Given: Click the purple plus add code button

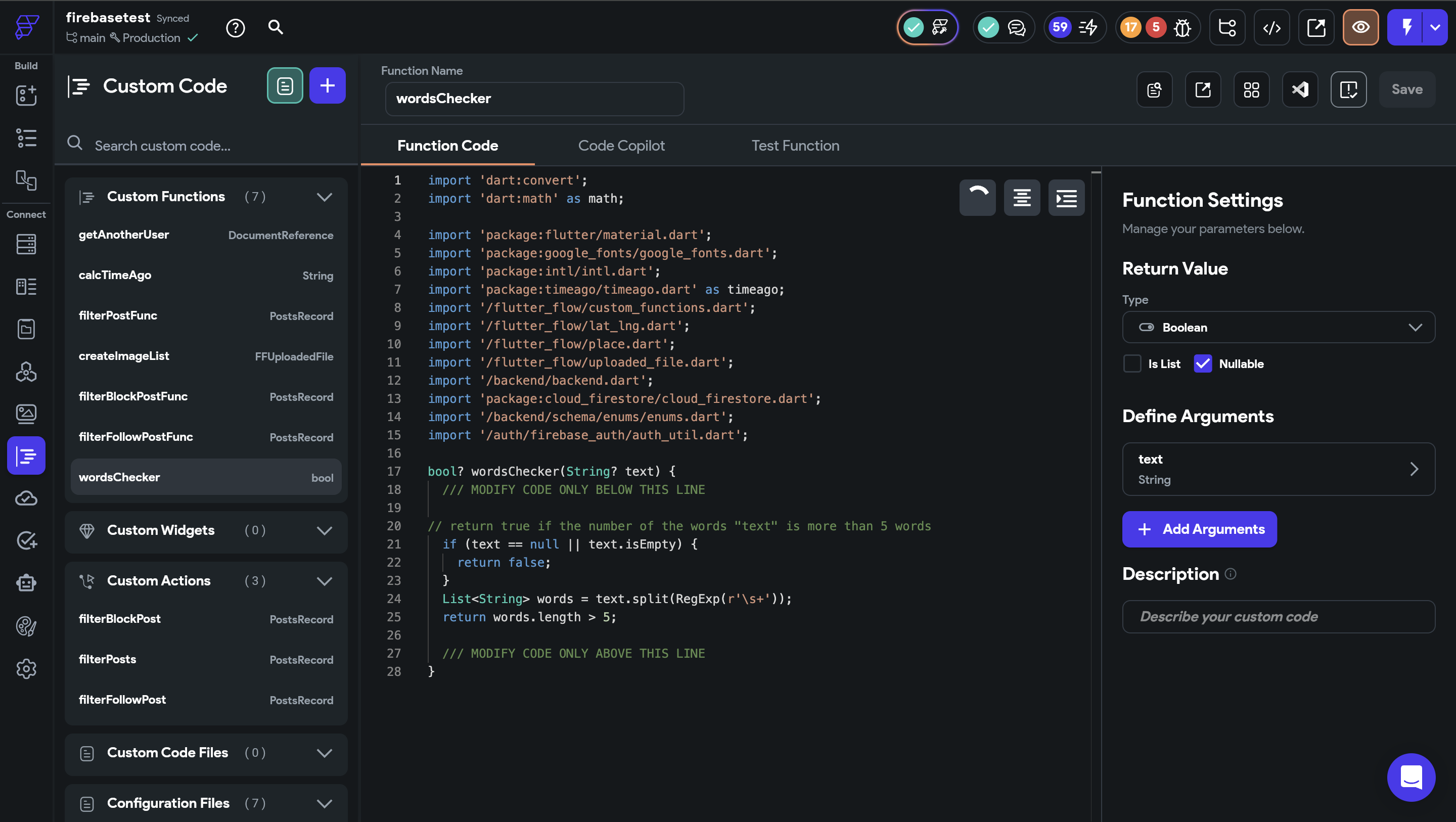Looking at the screenshot, I should pyautogui.click(x=327, y=86).
